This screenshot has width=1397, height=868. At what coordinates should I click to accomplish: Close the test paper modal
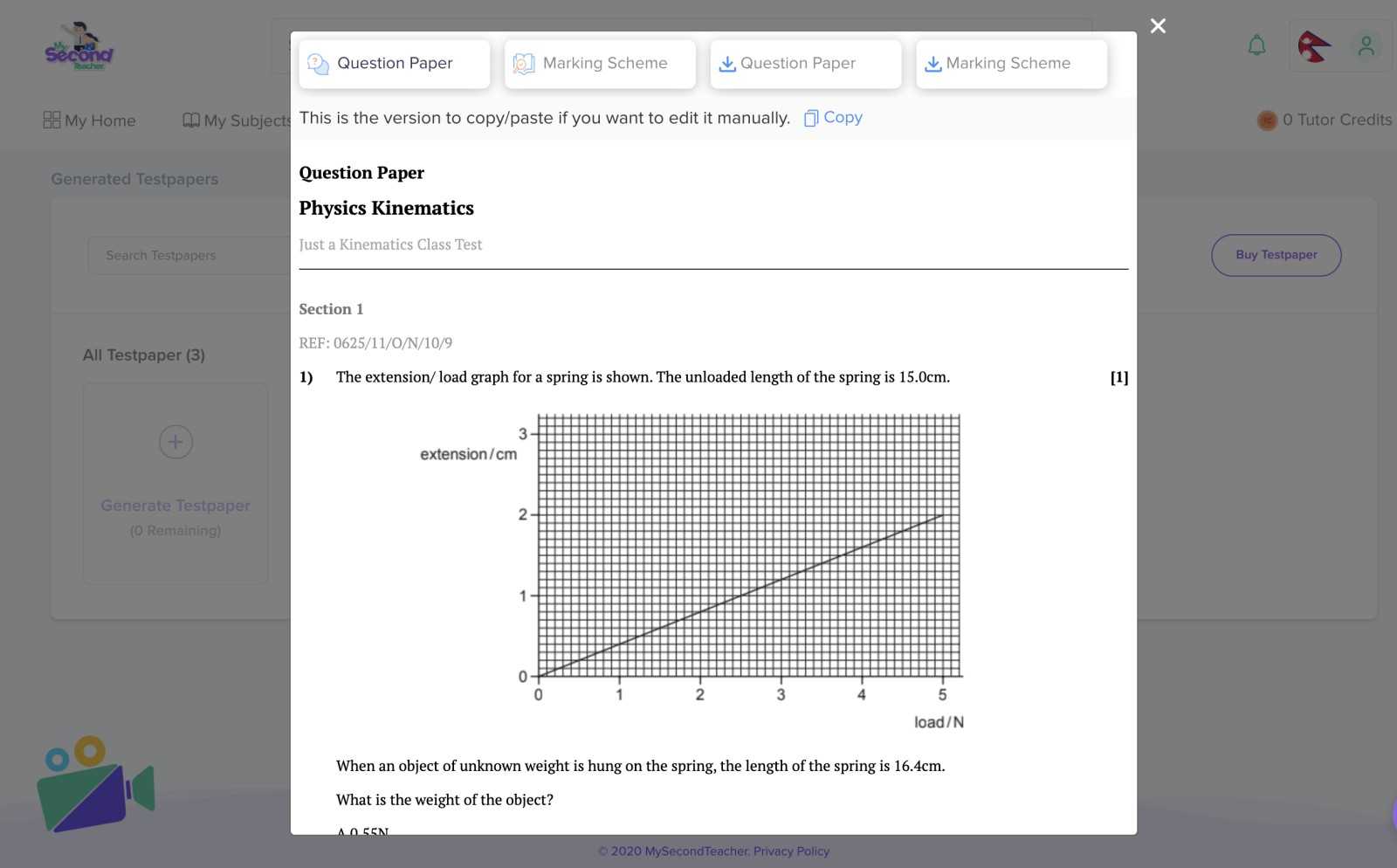coord(1158,26)
